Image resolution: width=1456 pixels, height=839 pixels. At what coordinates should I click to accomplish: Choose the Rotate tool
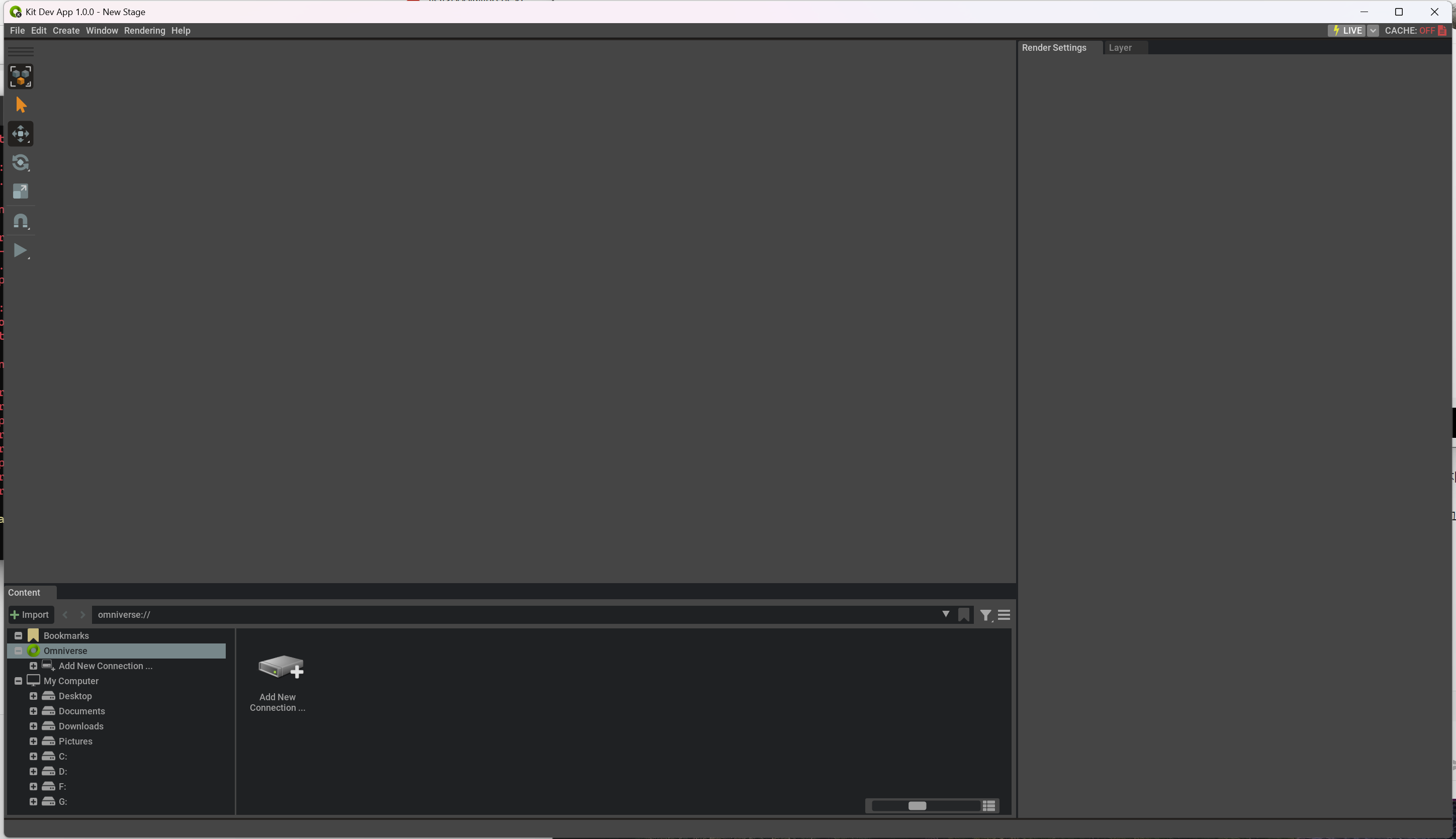(21, 162)
